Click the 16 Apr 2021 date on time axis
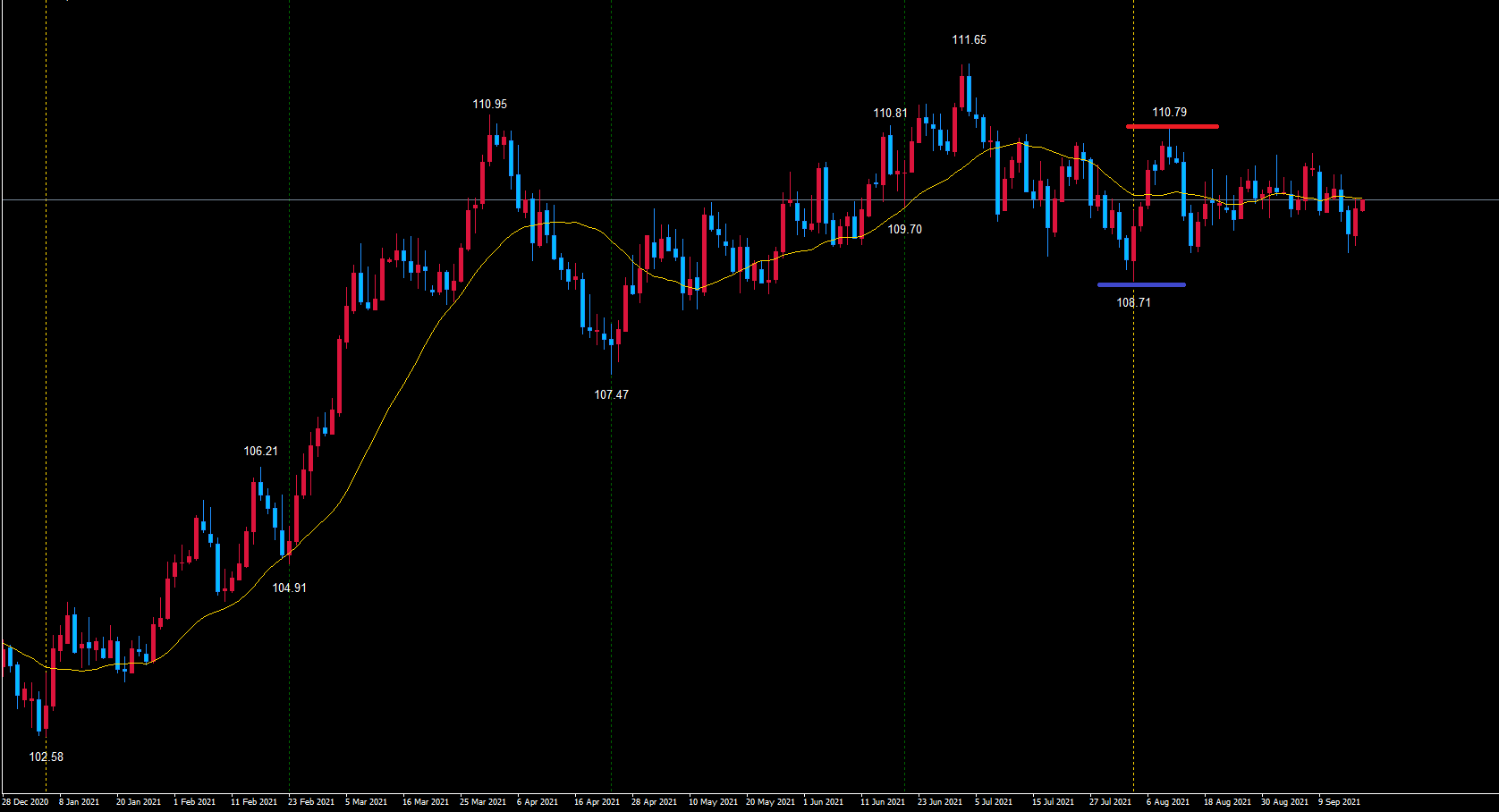Screen dimensions: 1499x812 [597, 802]
